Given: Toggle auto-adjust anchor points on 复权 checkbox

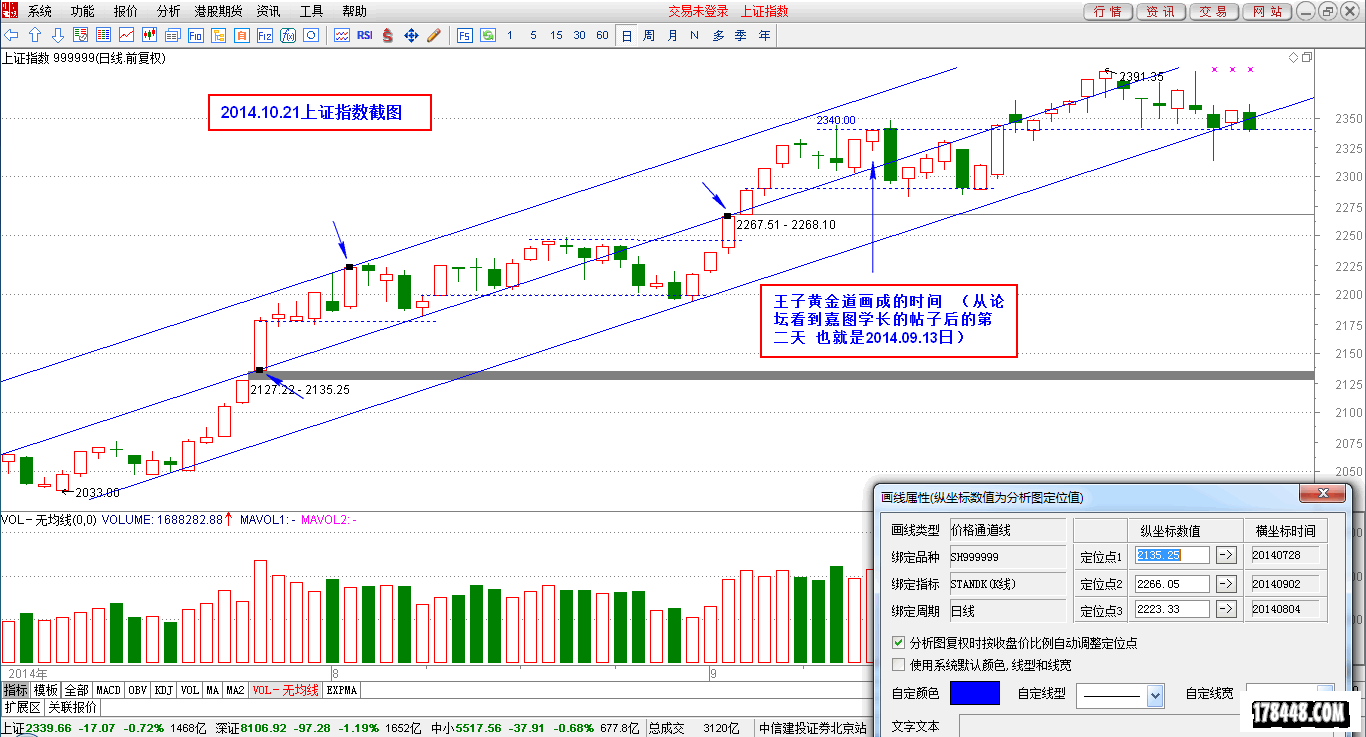Looking at the screenshot, I should click(x=898, y=643).
